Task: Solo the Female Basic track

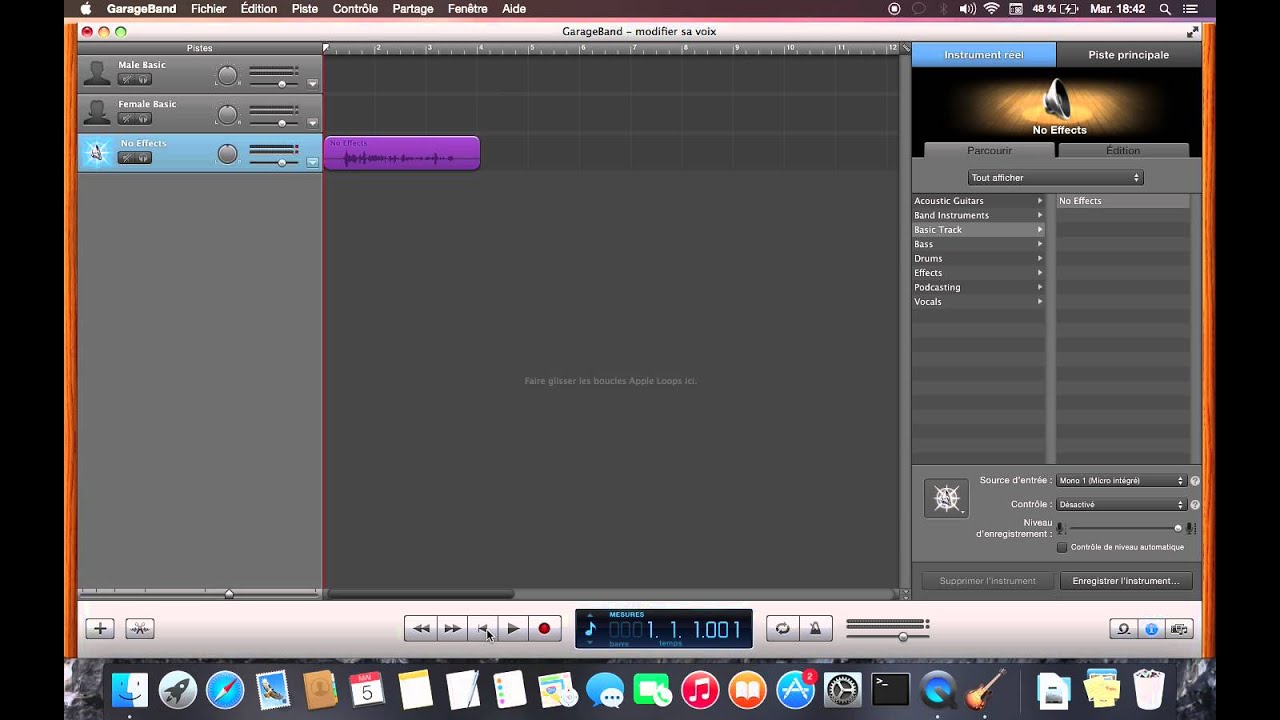Action: [x=144, y=118]
